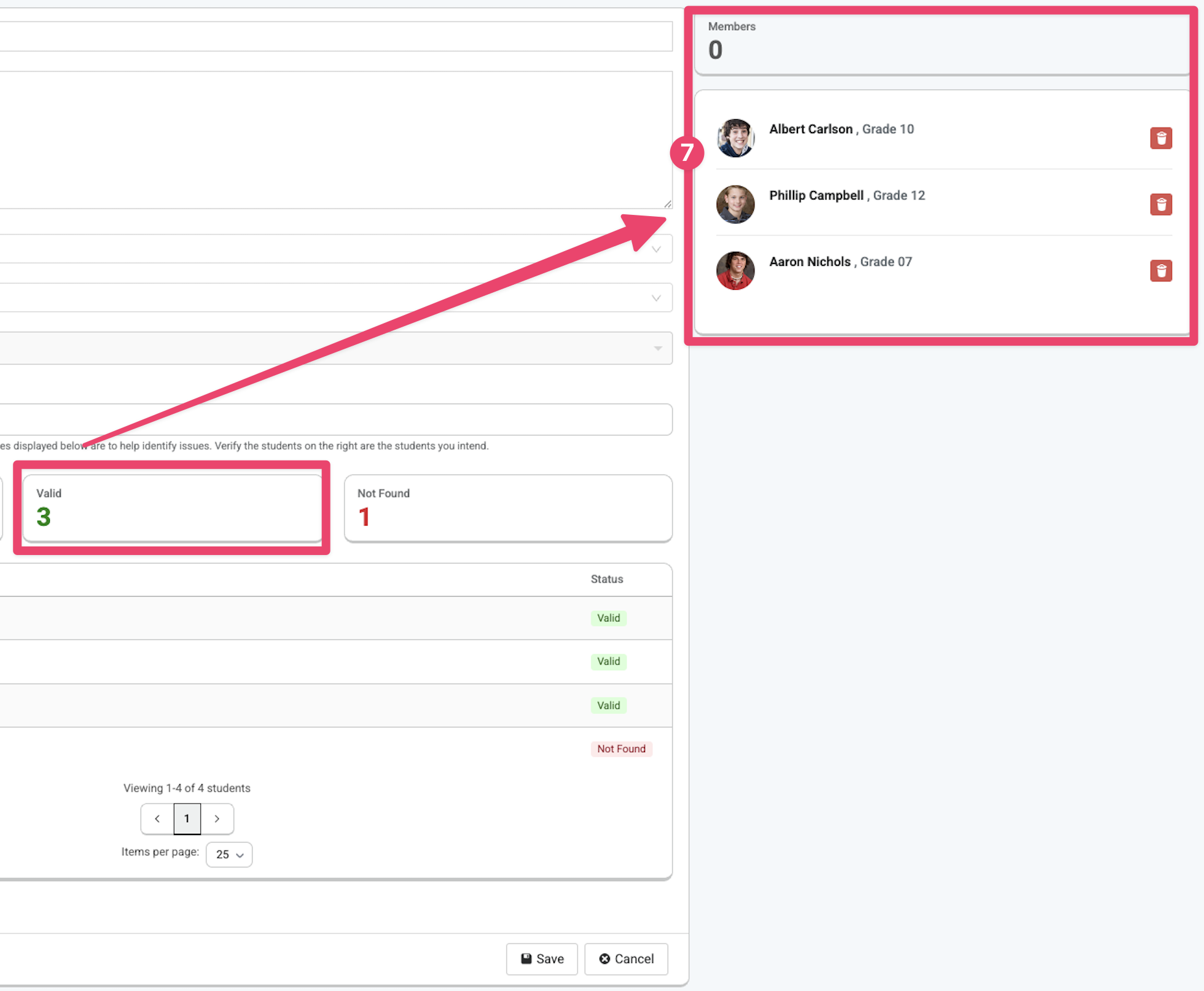Screen dimensions: 1204x991
Task: Click the Not Found count card
Action: pyautogui.click(x=507, y=507)
